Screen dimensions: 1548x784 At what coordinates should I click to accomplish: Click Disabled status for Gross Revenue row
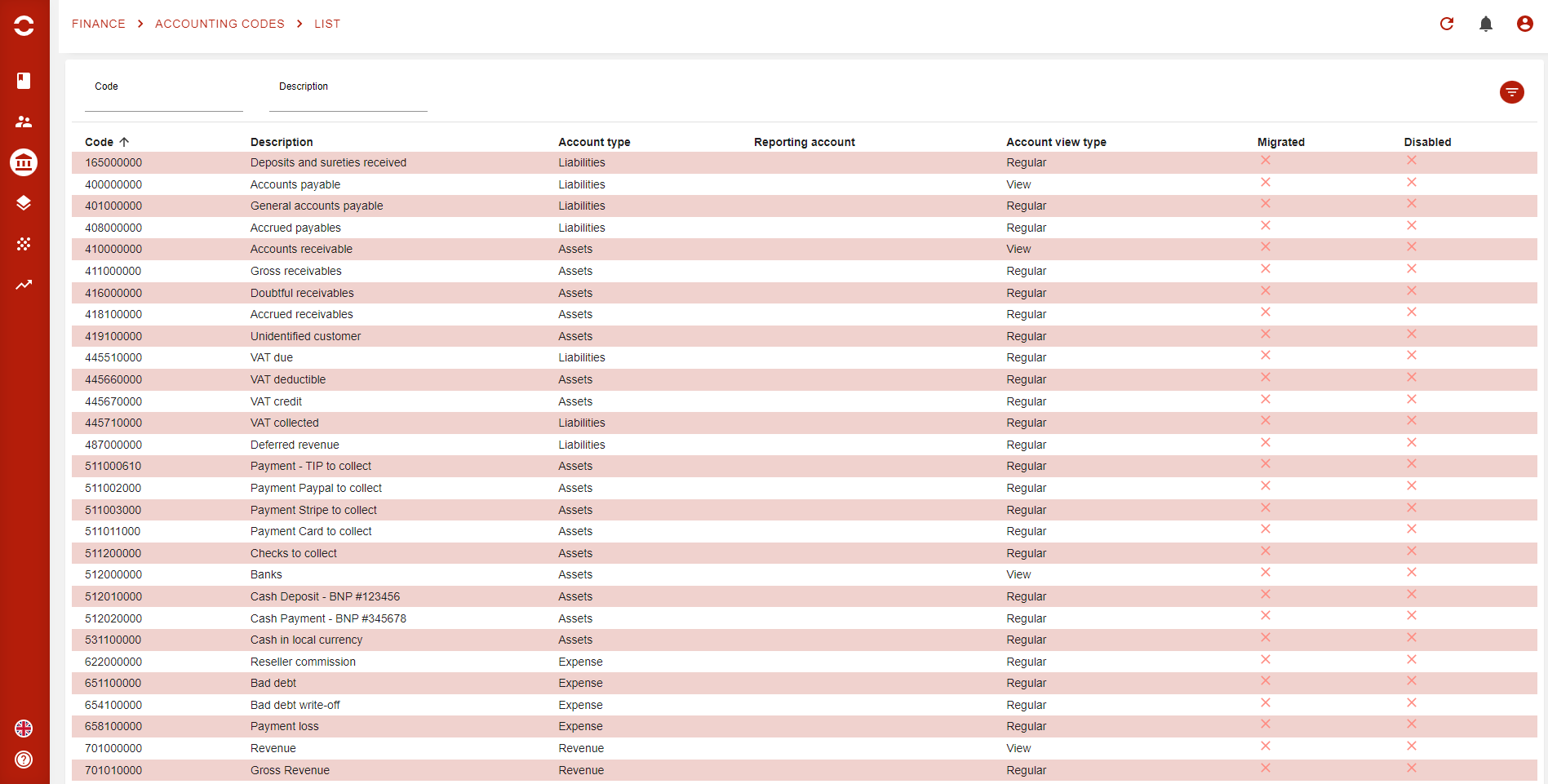pyautogui.click(x=1411, y=768)
